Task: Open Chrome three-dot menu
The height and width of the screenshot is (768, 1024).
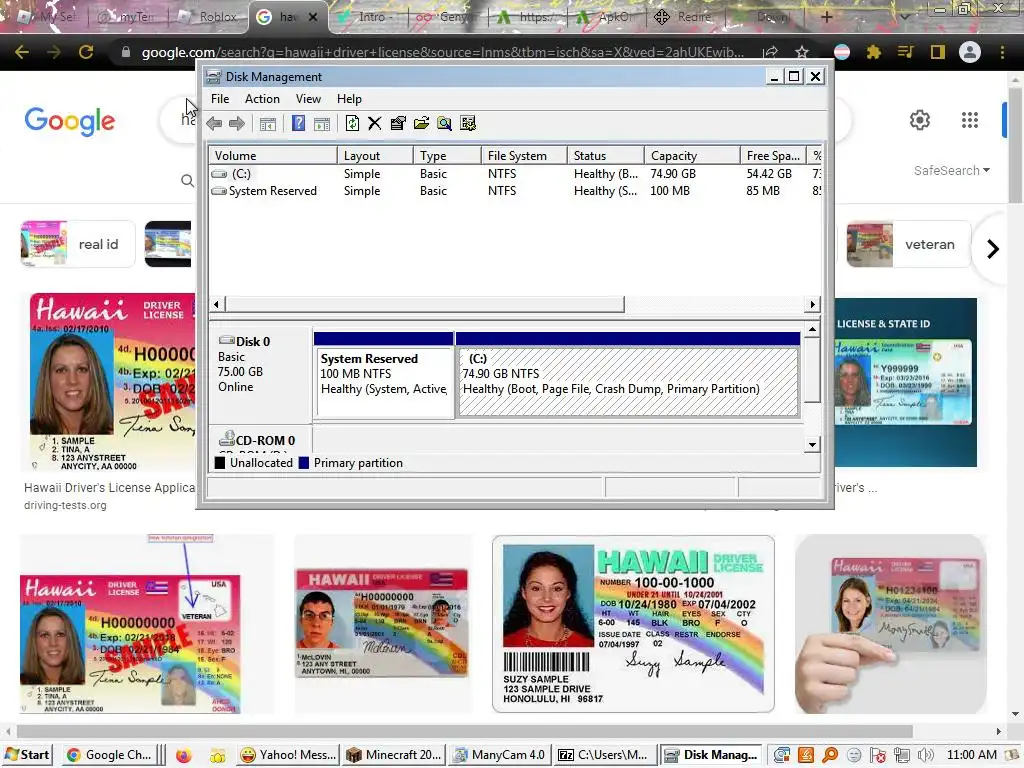Action: pos(1002,52)
